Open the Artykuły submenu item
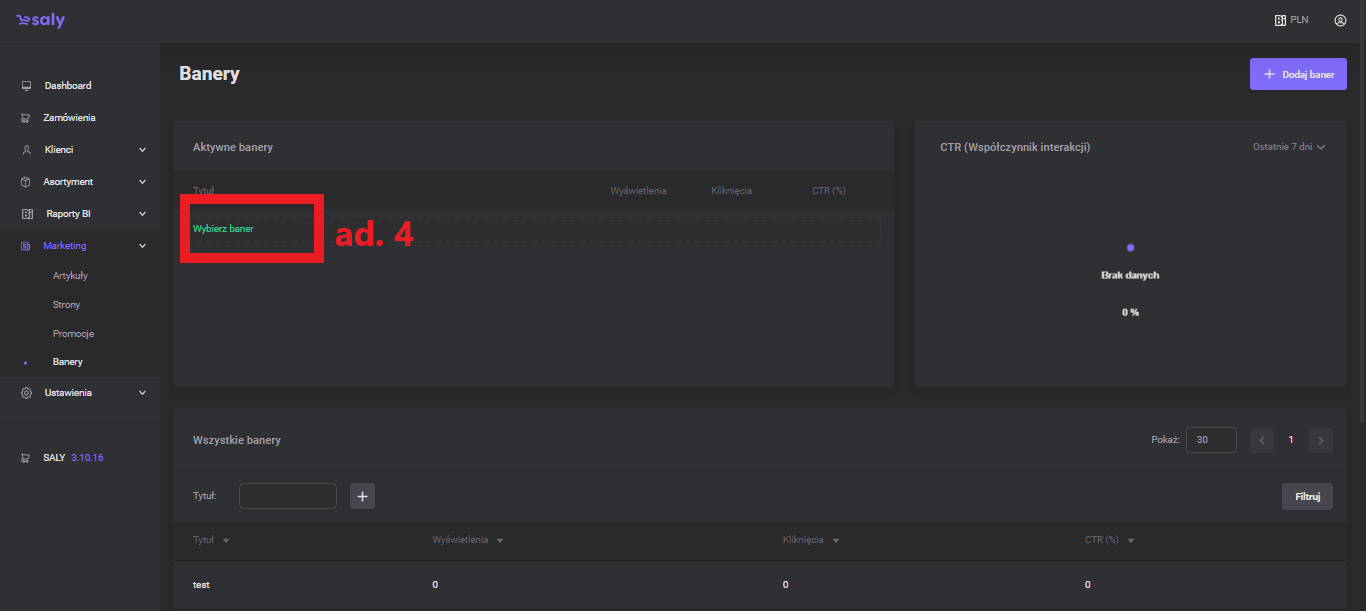Screen dimensions: 1366x611 pyautogui.click(x=70, y=275)
